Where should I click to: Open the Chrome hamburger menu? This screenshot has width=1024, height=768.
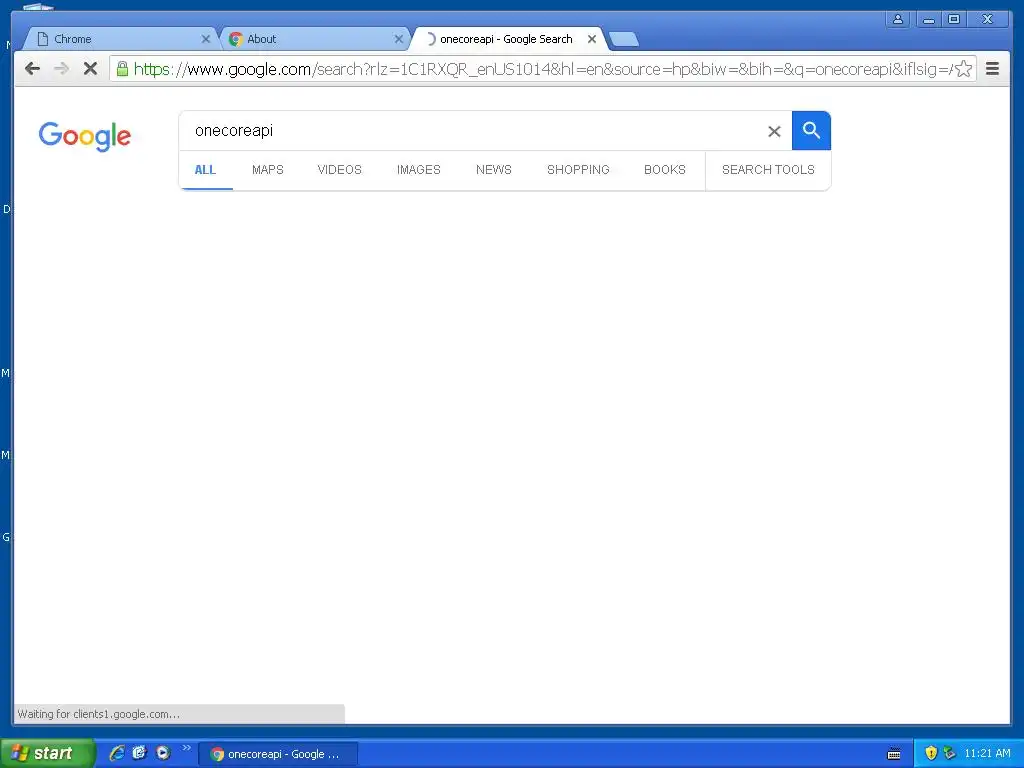(x=992, y=69)
